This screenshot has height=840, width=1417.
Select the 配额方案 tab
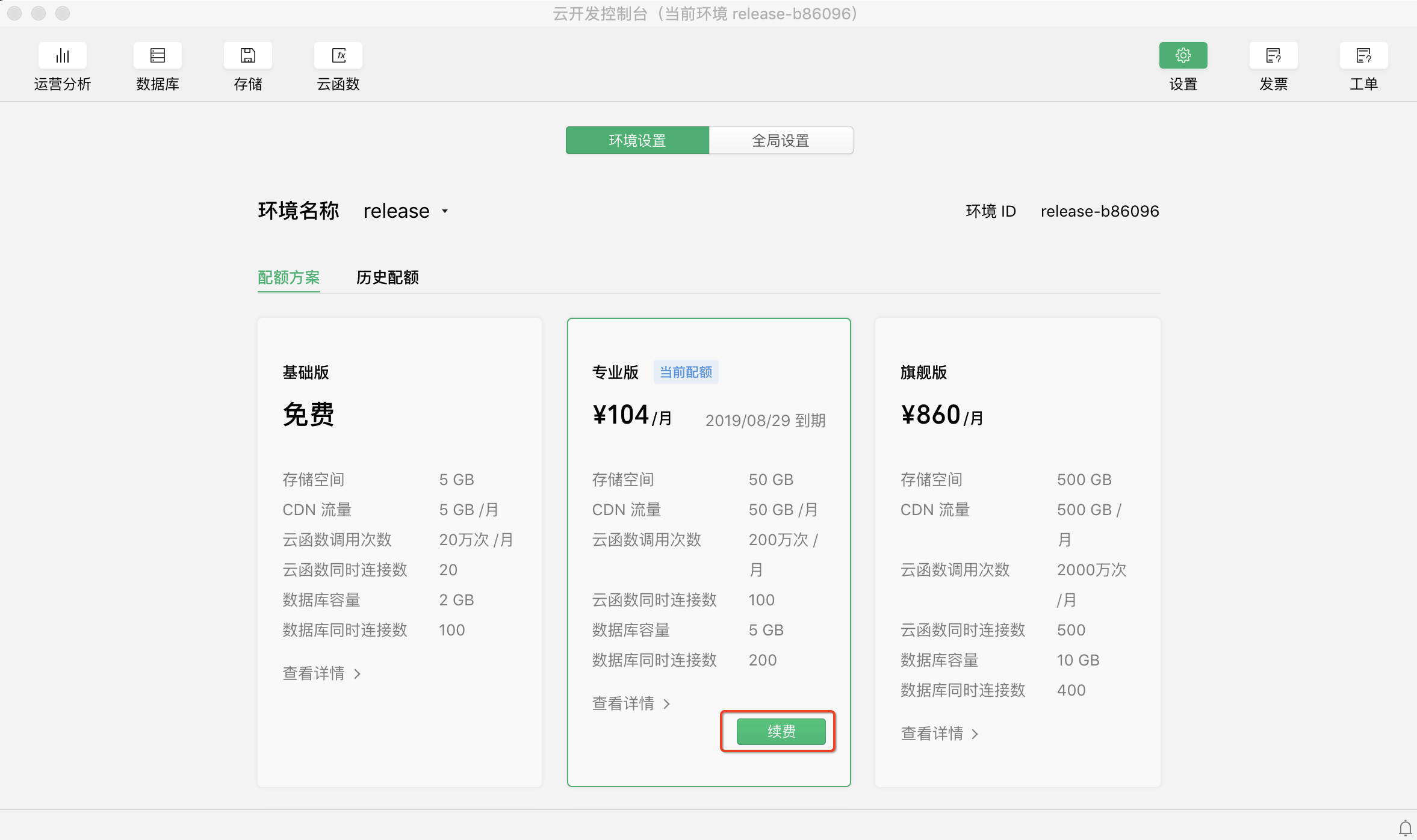[x=288, y=277]
